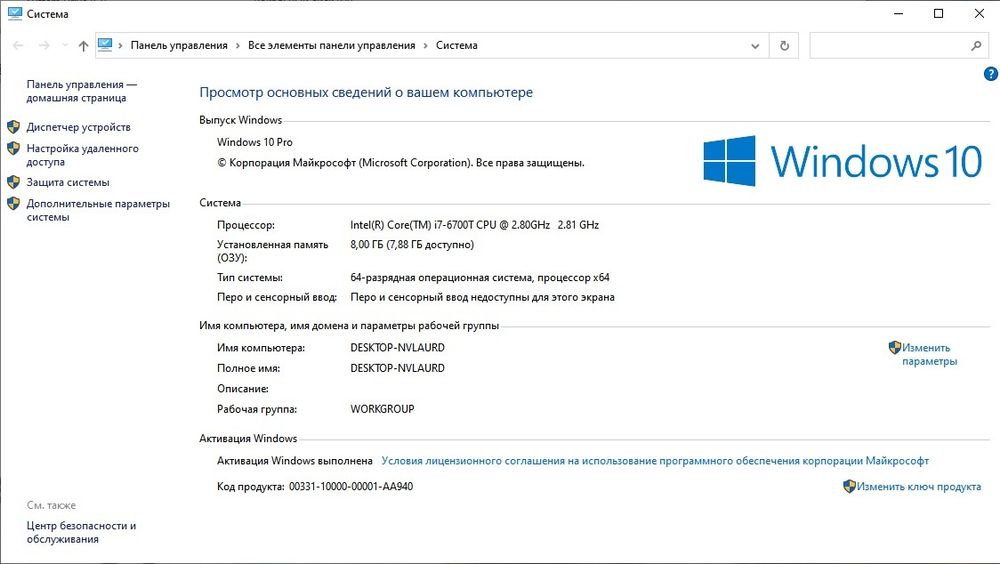Image resolution: width=1000 pixels, height=564 pixels.
Task: Click full name value next to 'Полное имя:'
Action: point(397,368)
